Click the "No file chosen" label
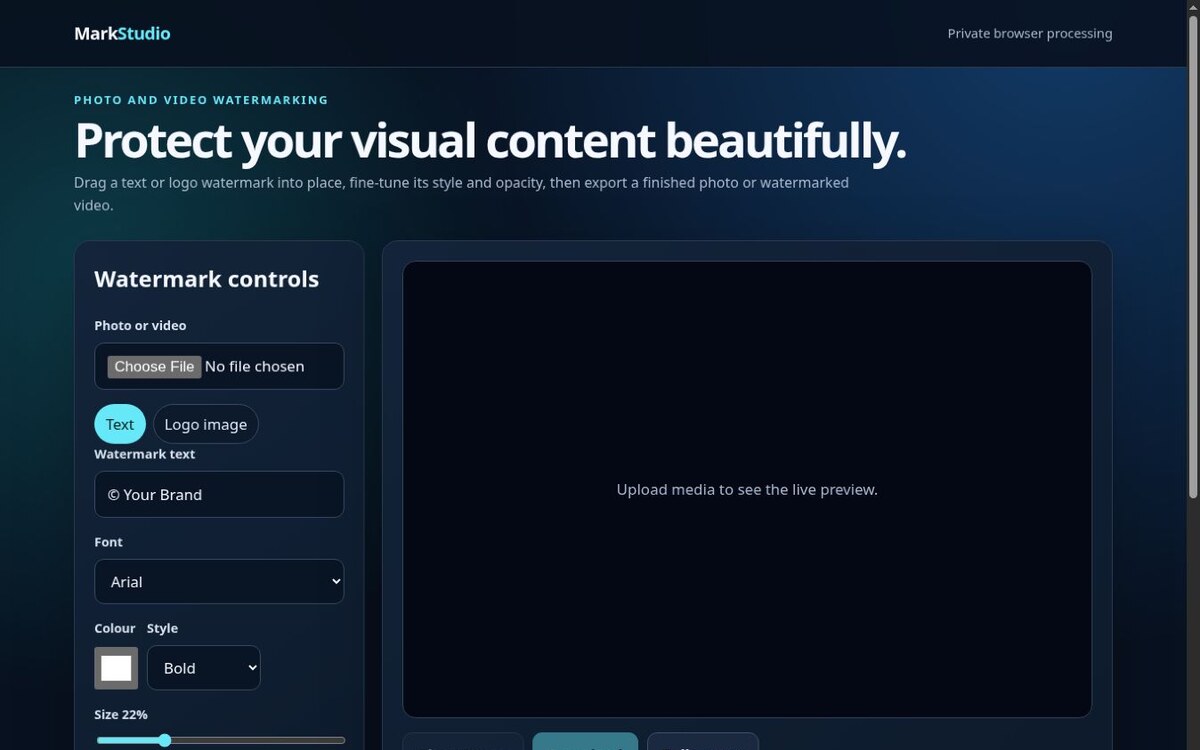 [255, 366]
